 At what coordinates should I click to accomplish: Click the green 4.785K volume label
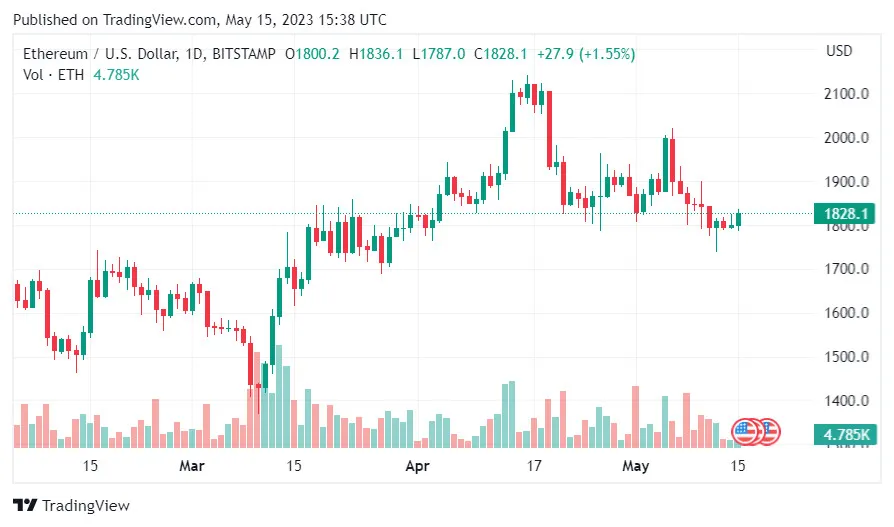coord(845,435)
